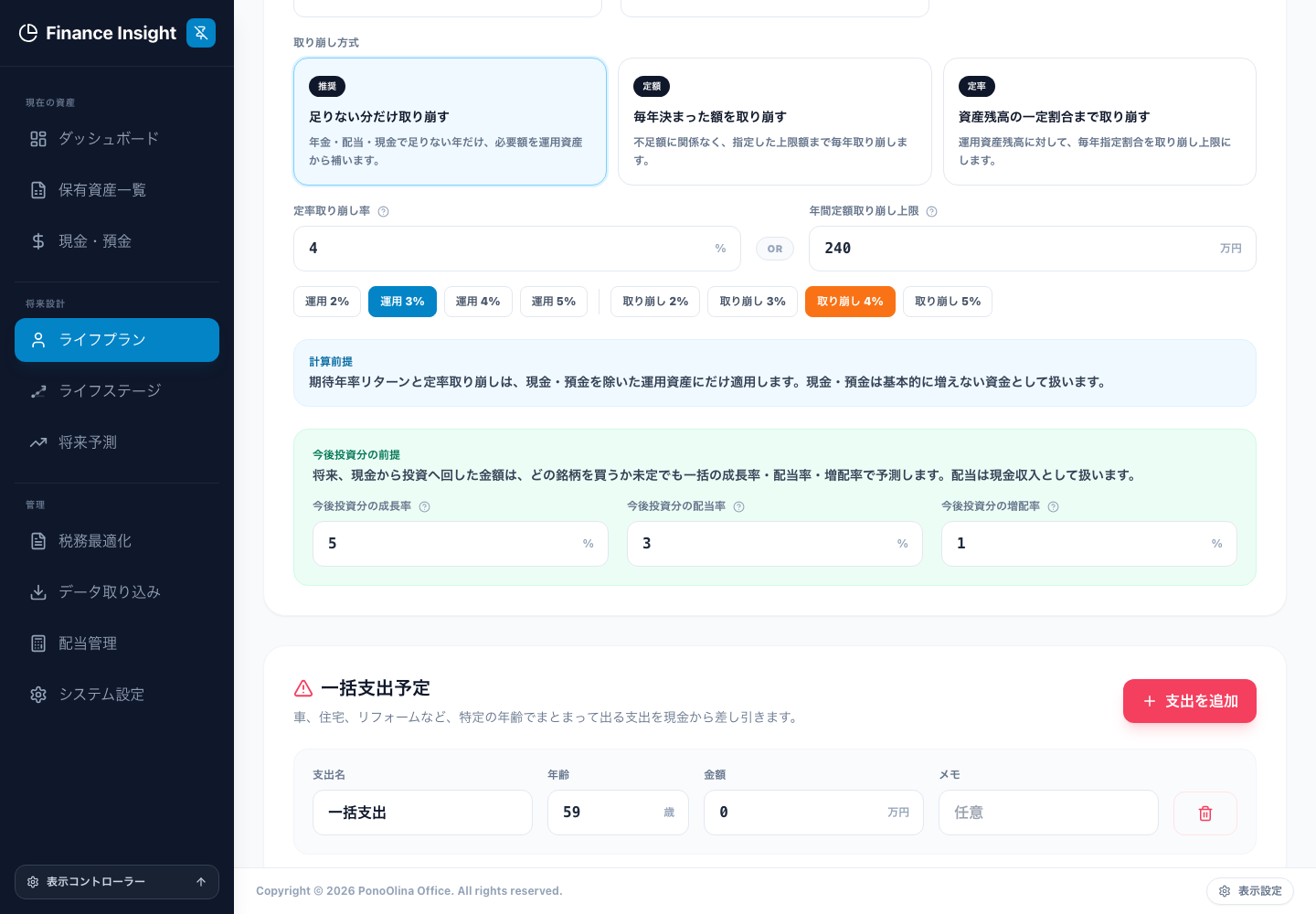1316x914 pixels.
Task: Toggle the 取り崩し 2% preset chip
Action: click(655, 302)
